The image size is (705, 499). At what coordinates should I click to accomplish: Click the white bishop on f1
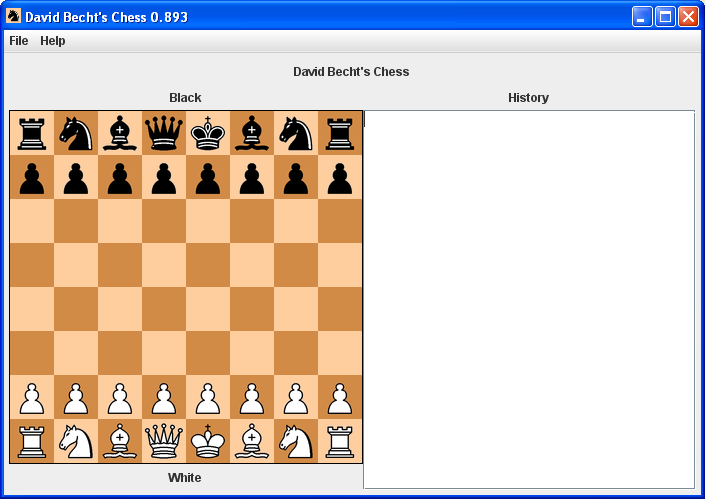point(252,441)
